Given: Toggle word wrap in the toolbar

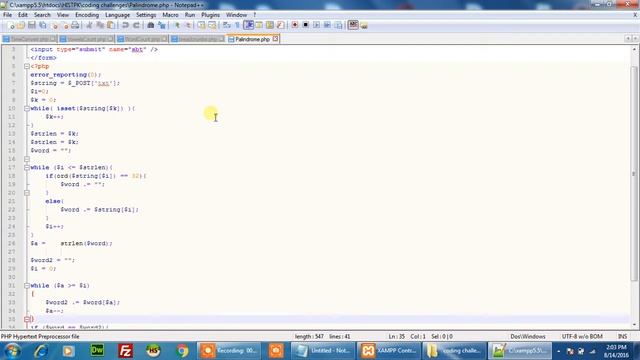Looking at the screenshot, I should tap(227, 25).
